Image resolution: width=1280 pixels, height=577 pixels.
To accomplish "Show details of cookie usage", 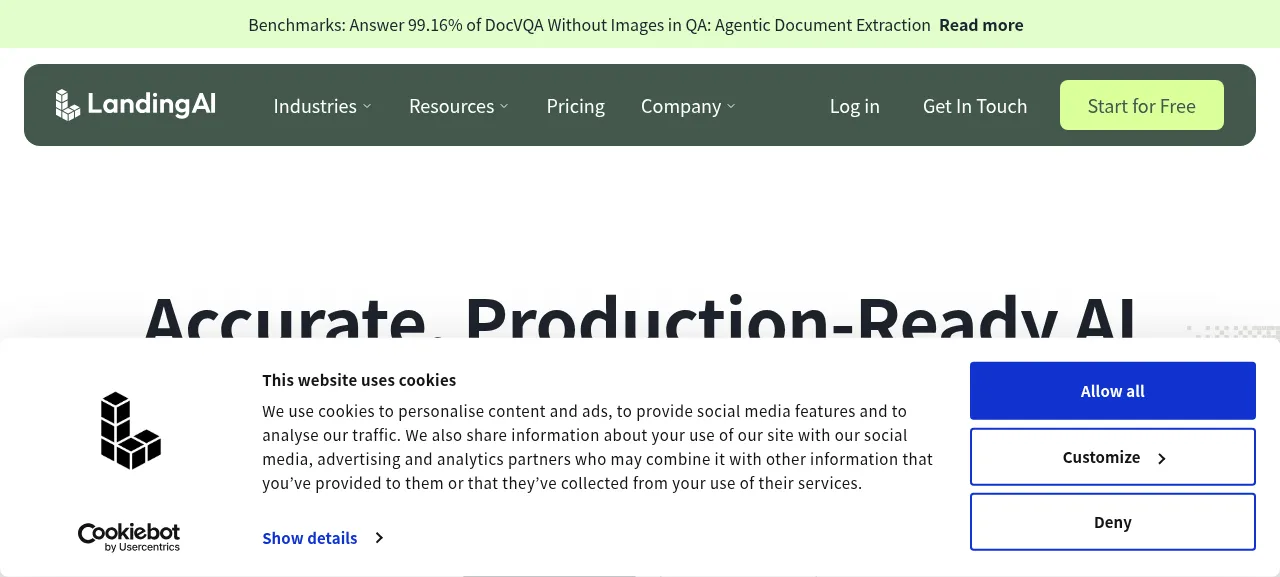I will (x=310, y=538).
